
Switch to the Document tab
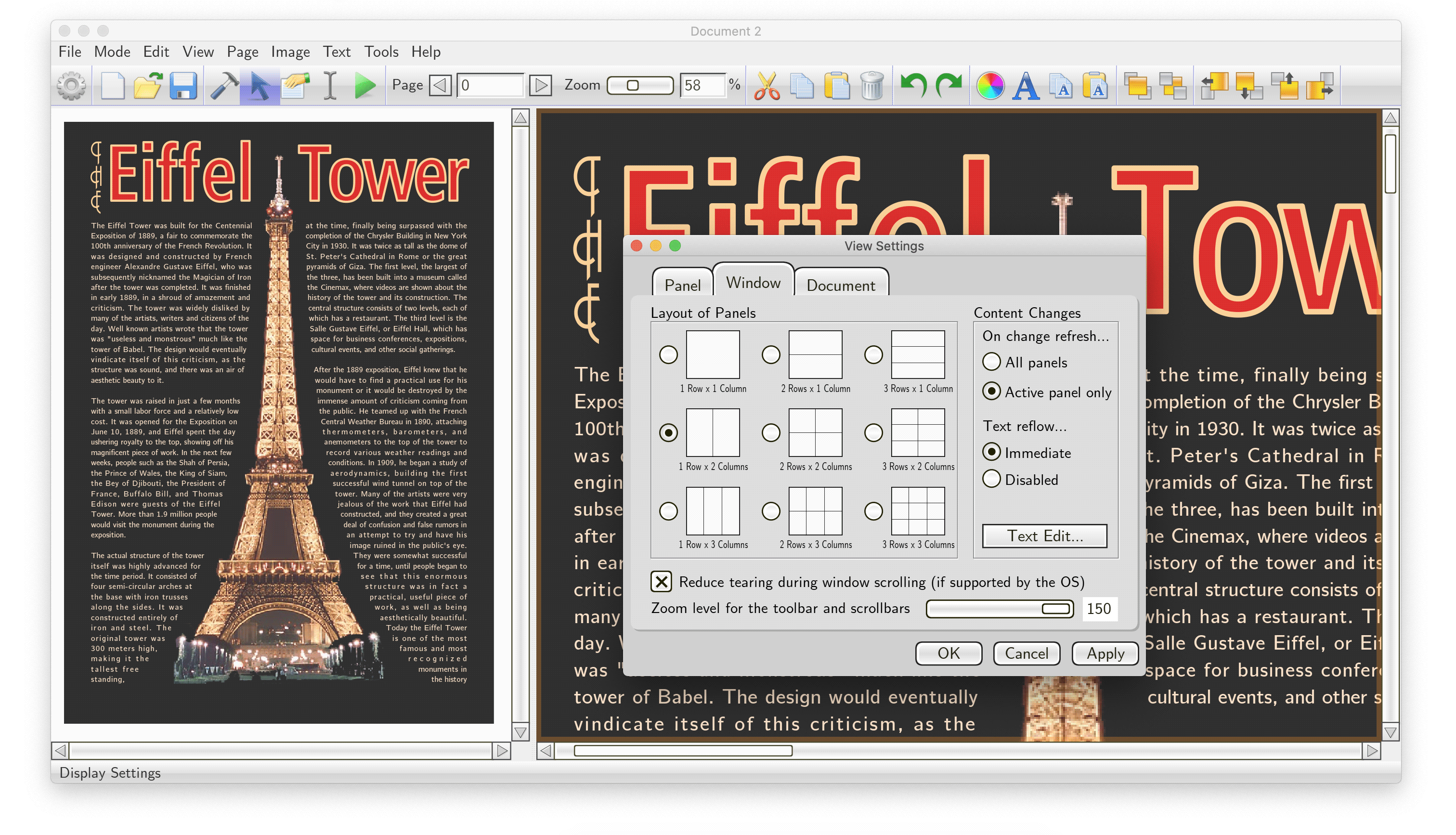[x=841, y=285]
